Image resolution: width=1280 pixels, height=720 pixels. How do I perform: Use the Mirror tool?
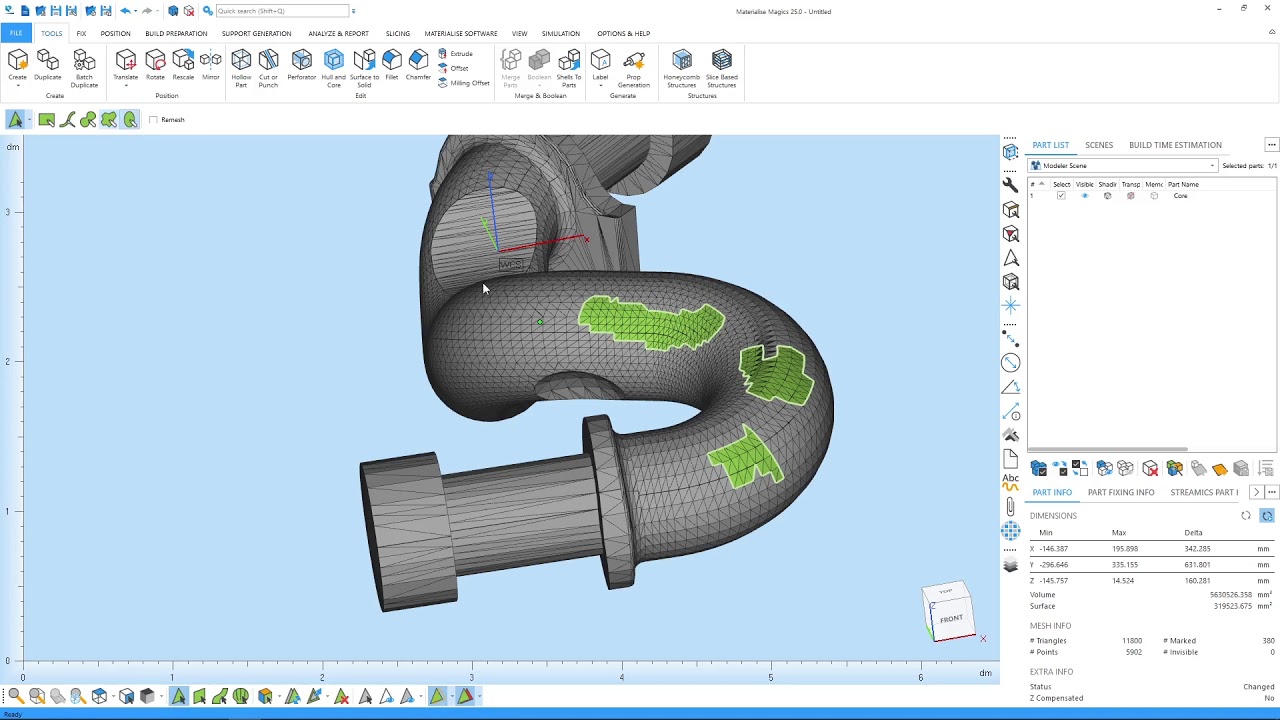(x=210, y=65)
